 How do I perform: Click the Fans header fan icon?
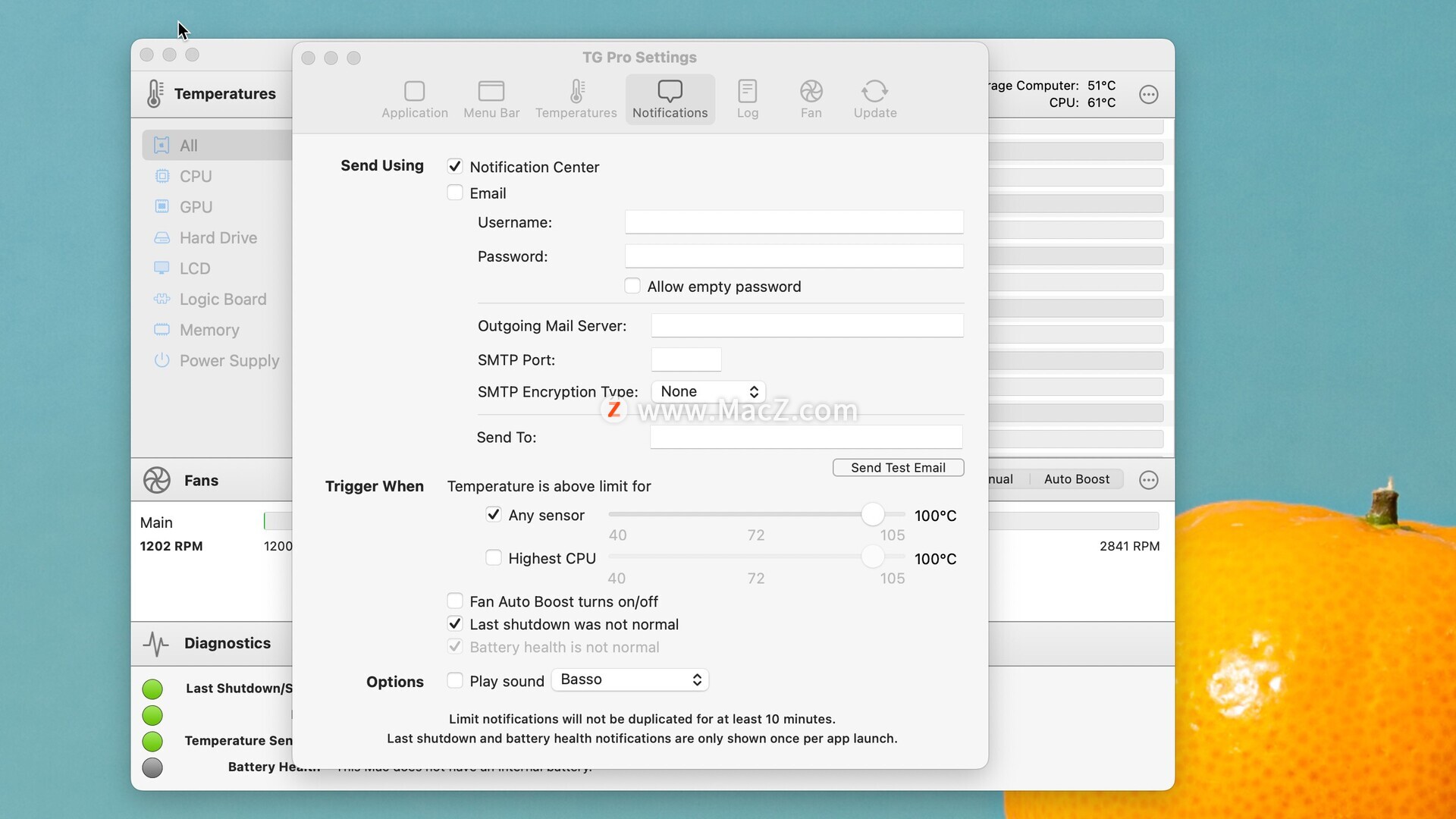pyautogui.click(x=157, y=480)
